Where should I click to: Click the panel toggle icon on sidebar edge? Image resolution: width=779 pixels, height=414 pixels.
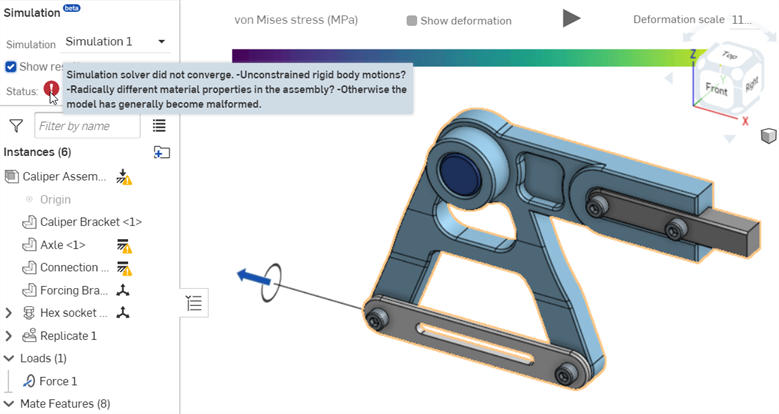196,304
